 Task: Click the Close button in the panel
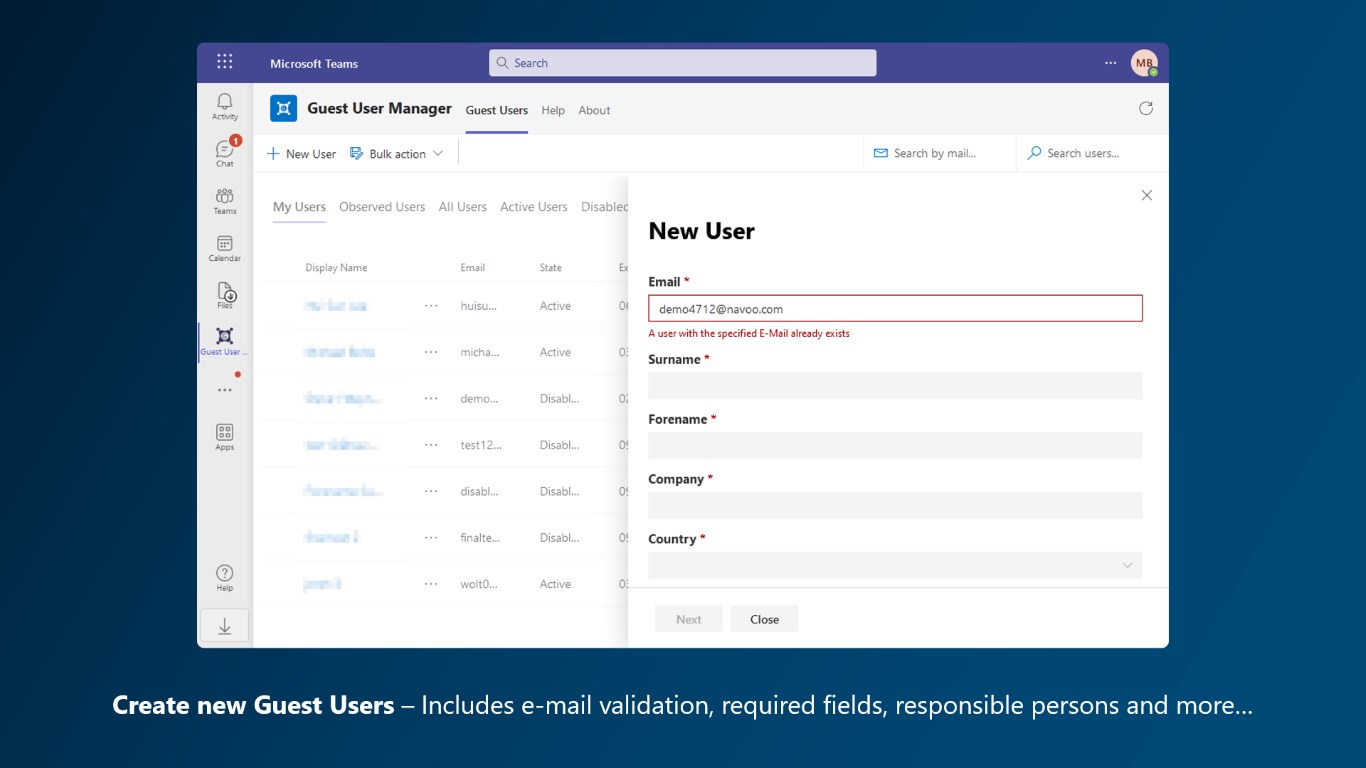[764, 620]
